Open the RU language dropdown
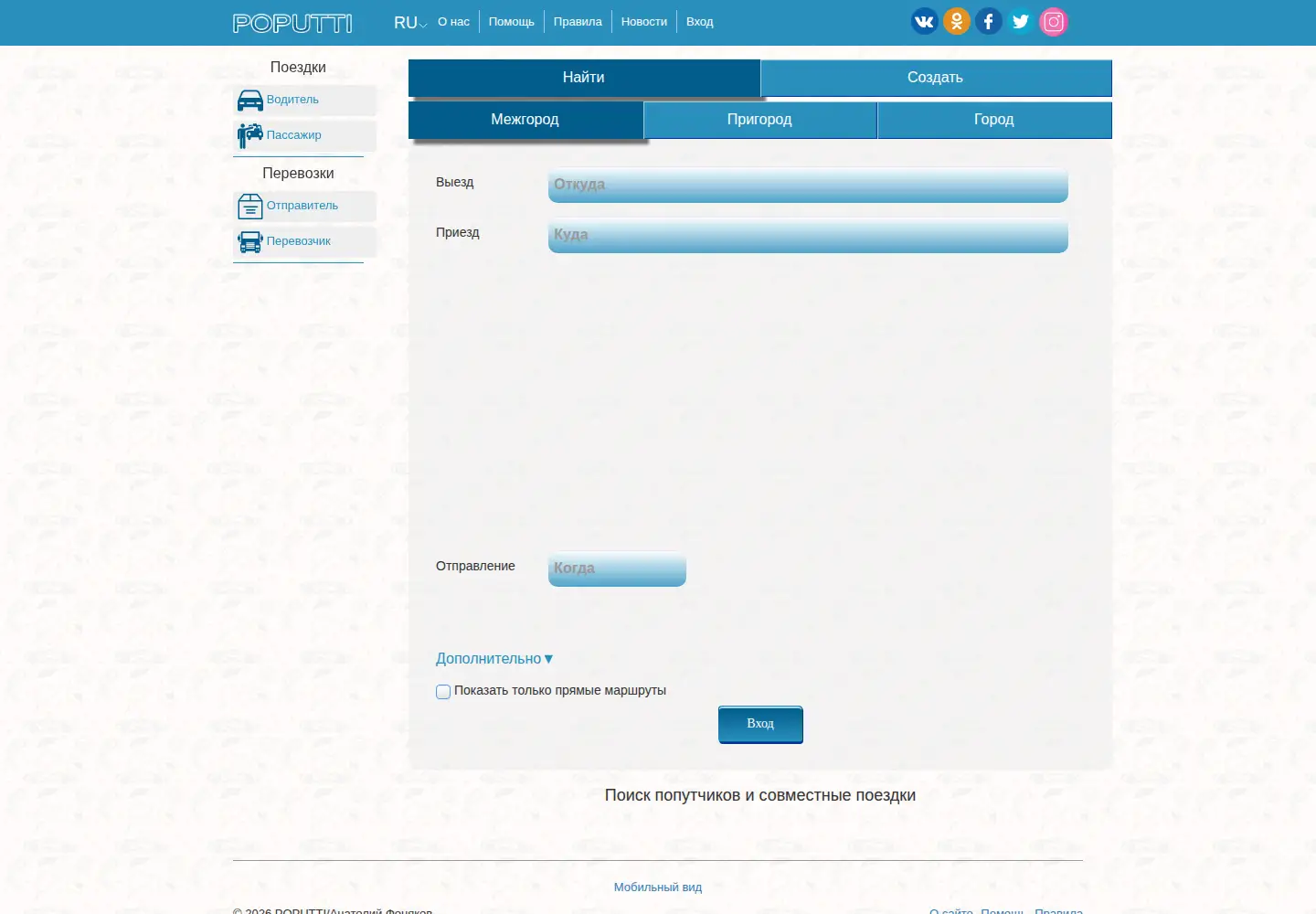 [410, 23]
